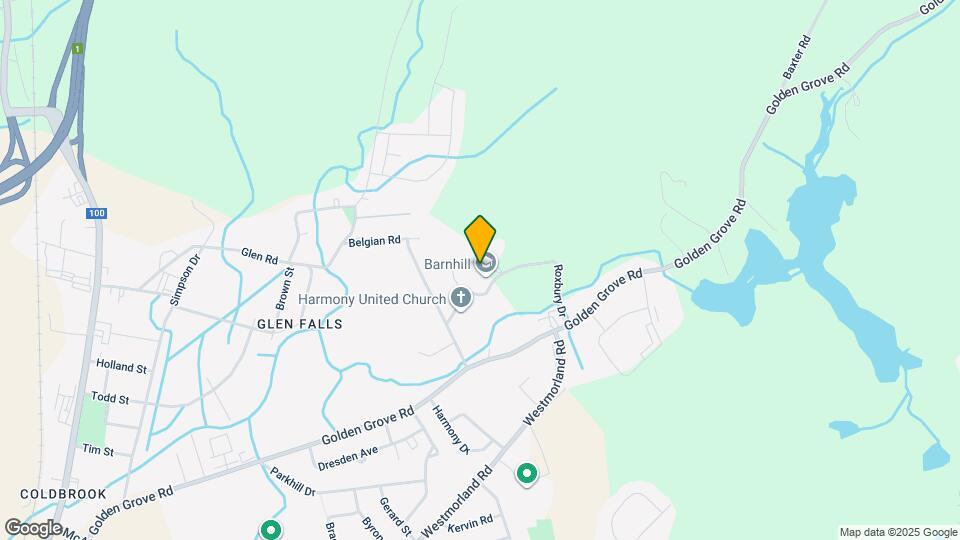The image size is (960, 540).
Task: Open the Google logo link
Action: (33, 528)
